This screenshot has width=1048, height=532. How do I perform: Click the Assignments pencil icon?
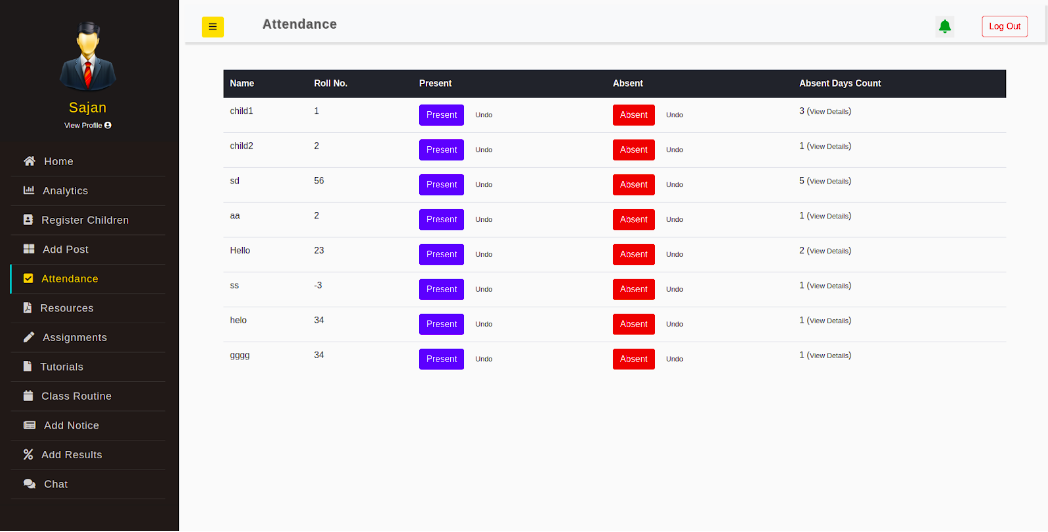[x=29, y=337]
